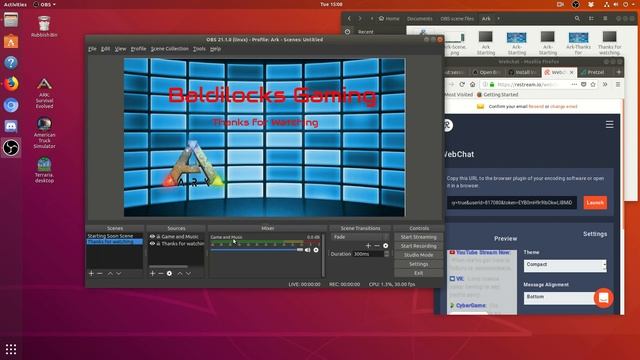The height and width of the screenshot is (360, 640).
Task: Open source properties gear in the Sources panel
Action: coord(169,273)
